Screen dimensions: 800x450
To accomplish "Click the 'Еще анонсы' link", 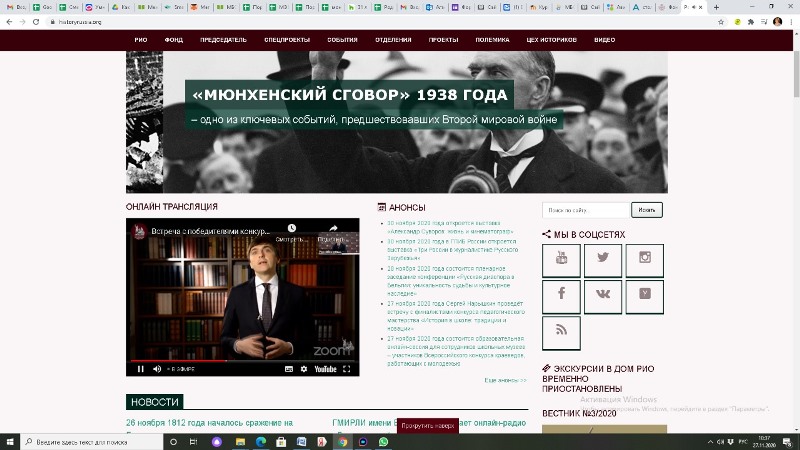I will pos(505,380).
